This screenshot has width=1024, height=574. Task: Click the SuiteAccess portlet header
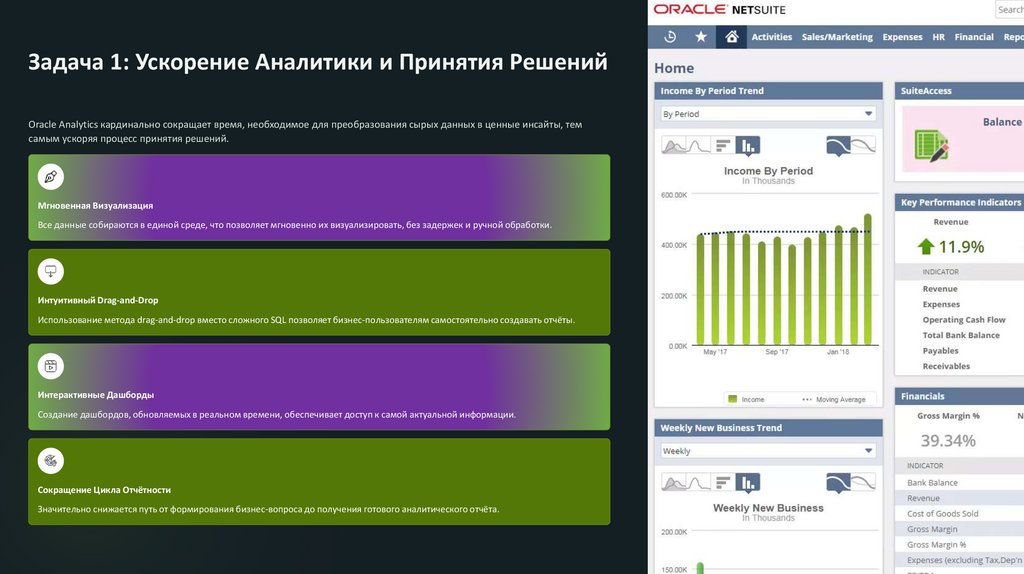coord(959,91)
